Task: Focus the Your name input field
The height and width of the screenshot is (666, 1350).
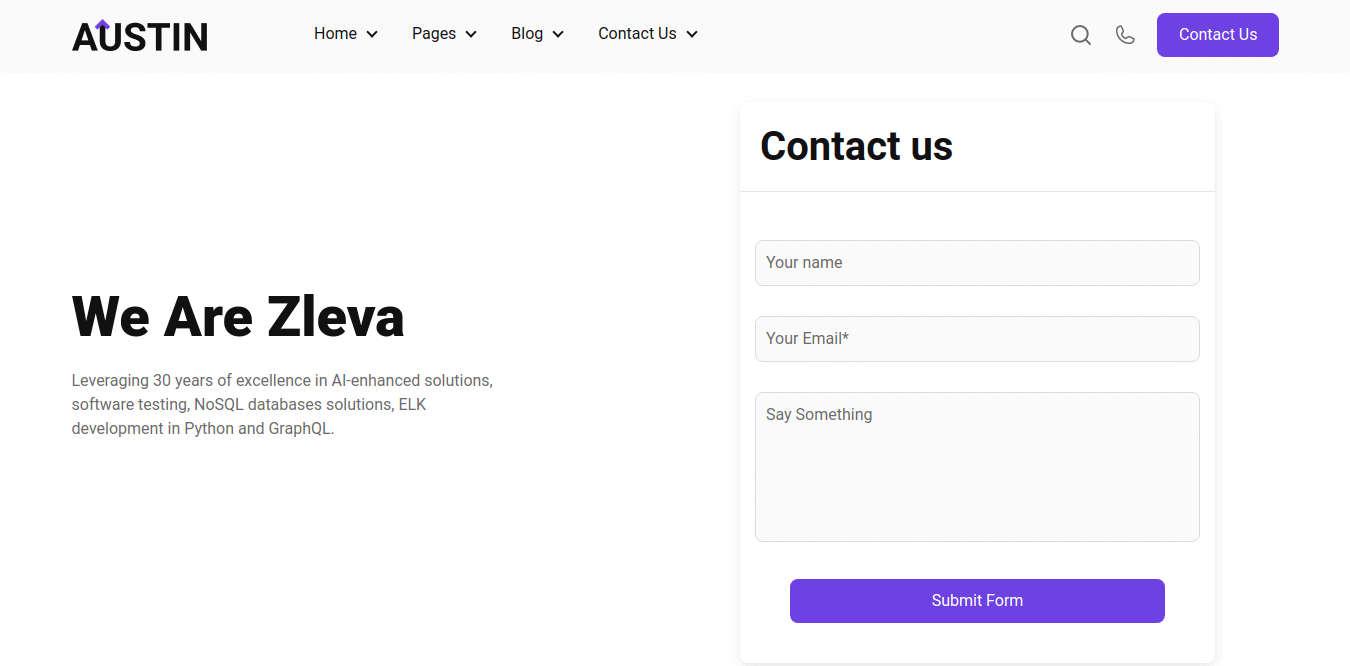Action: [977, 263]
